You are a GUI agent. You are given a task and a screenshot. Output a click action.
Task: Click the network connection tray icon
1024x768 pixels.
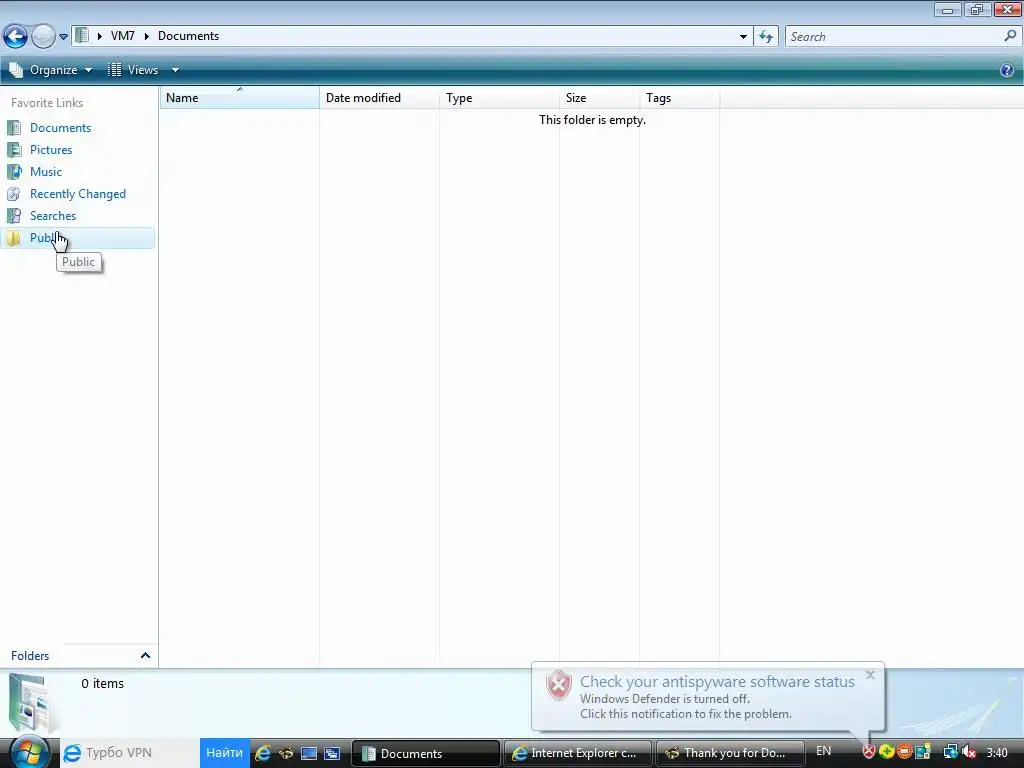(x=950, y=752)
